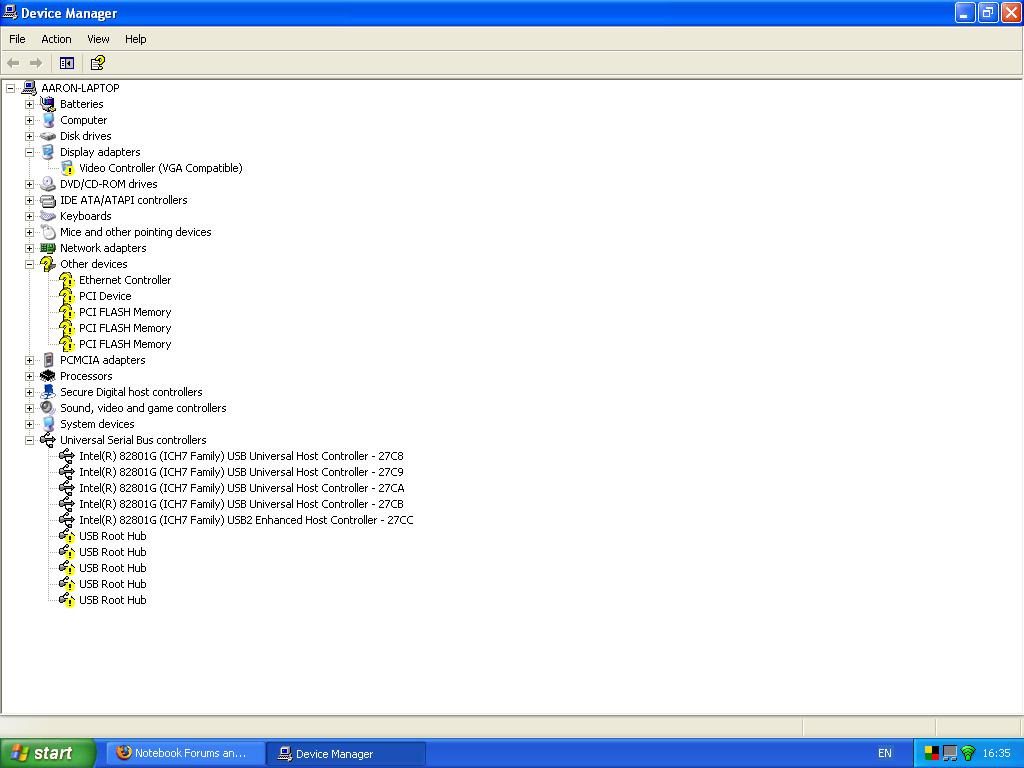Click the Network adapters card icon

pos(48,248)
